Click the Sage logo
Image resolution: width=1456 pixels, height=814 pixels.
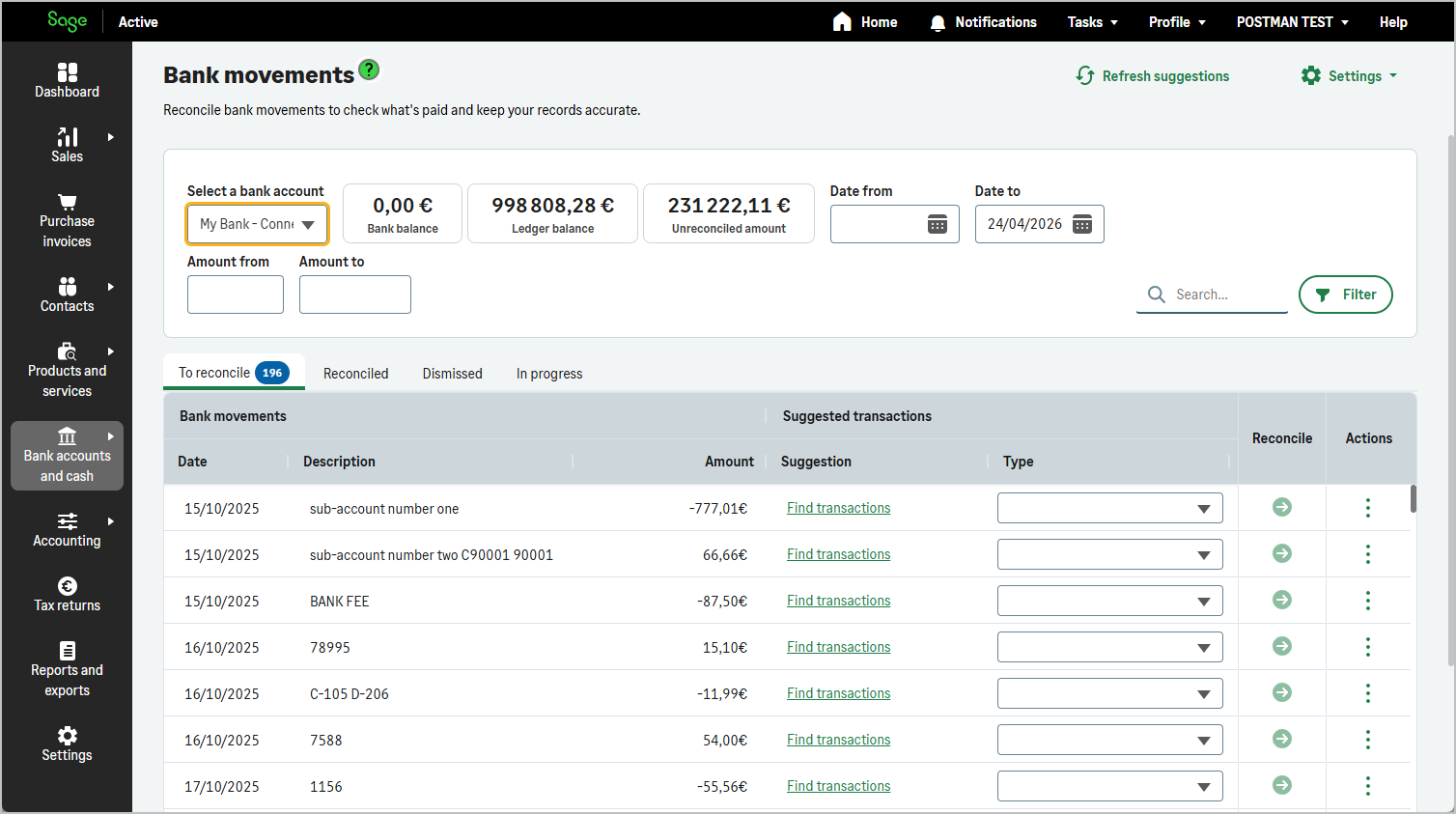[68, 21]
